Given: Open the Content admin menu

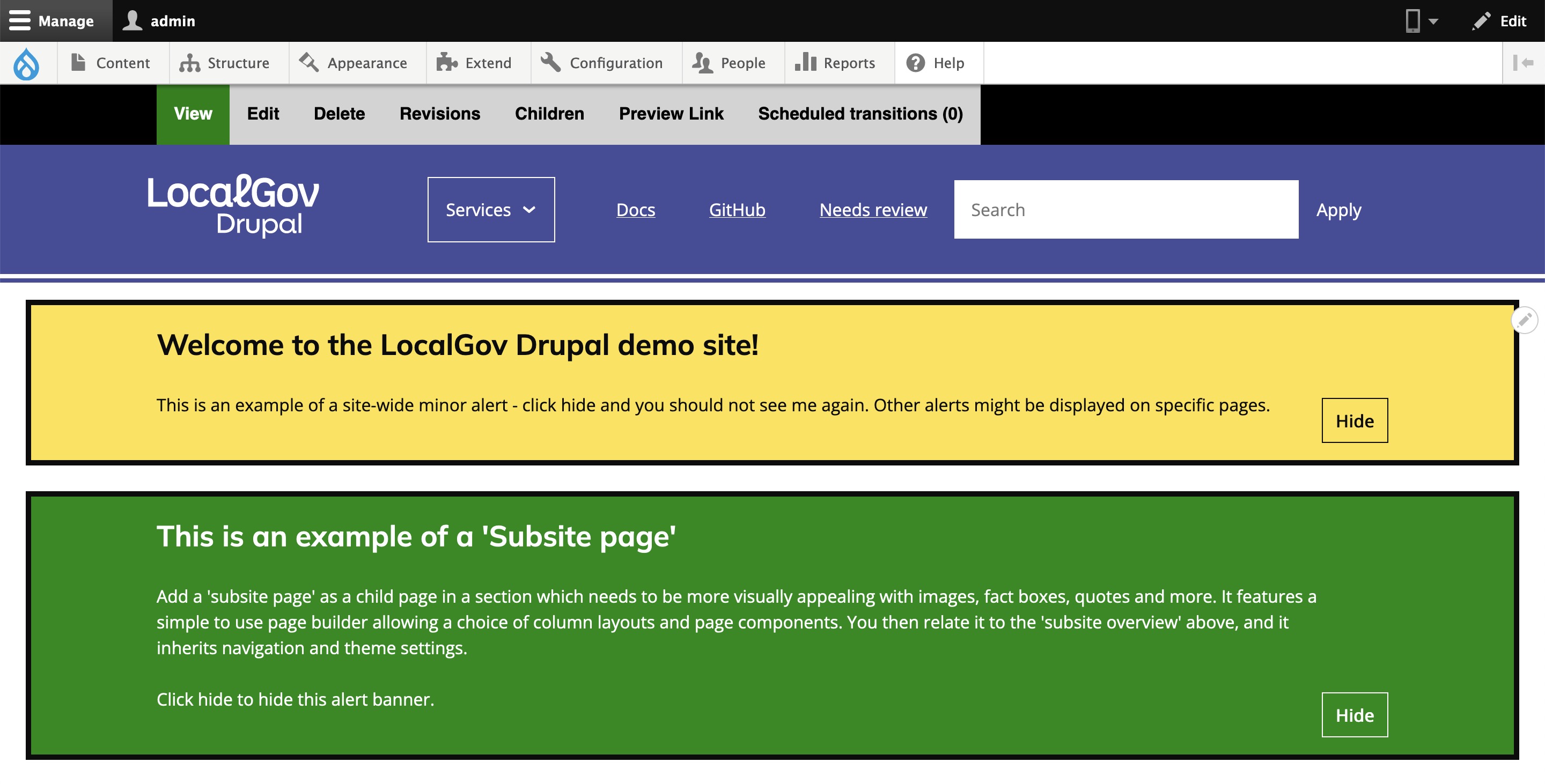Looking at the screenshot, I should [x=111, y=63].
